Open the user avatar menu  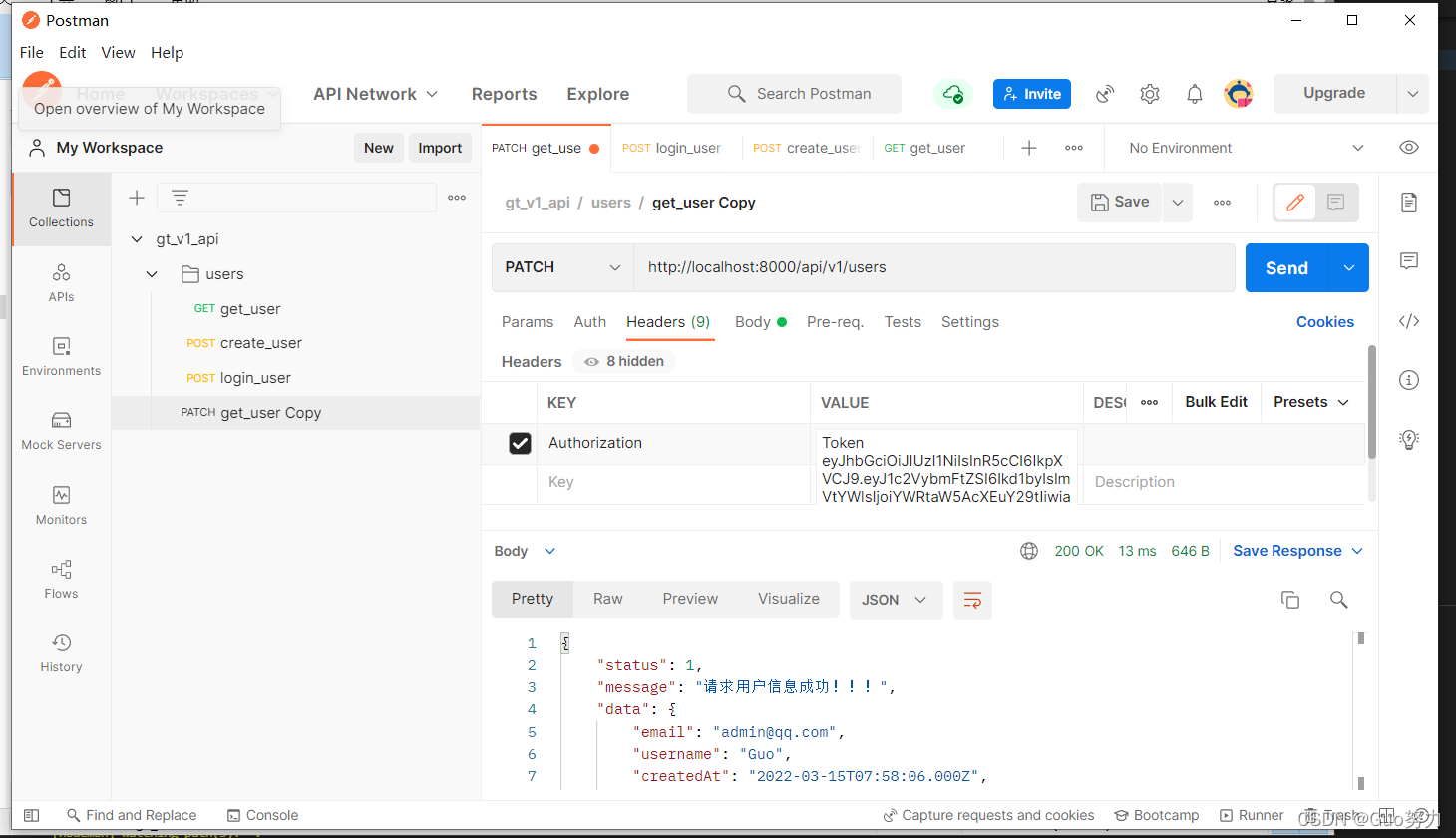click(x=1239, y=94)
